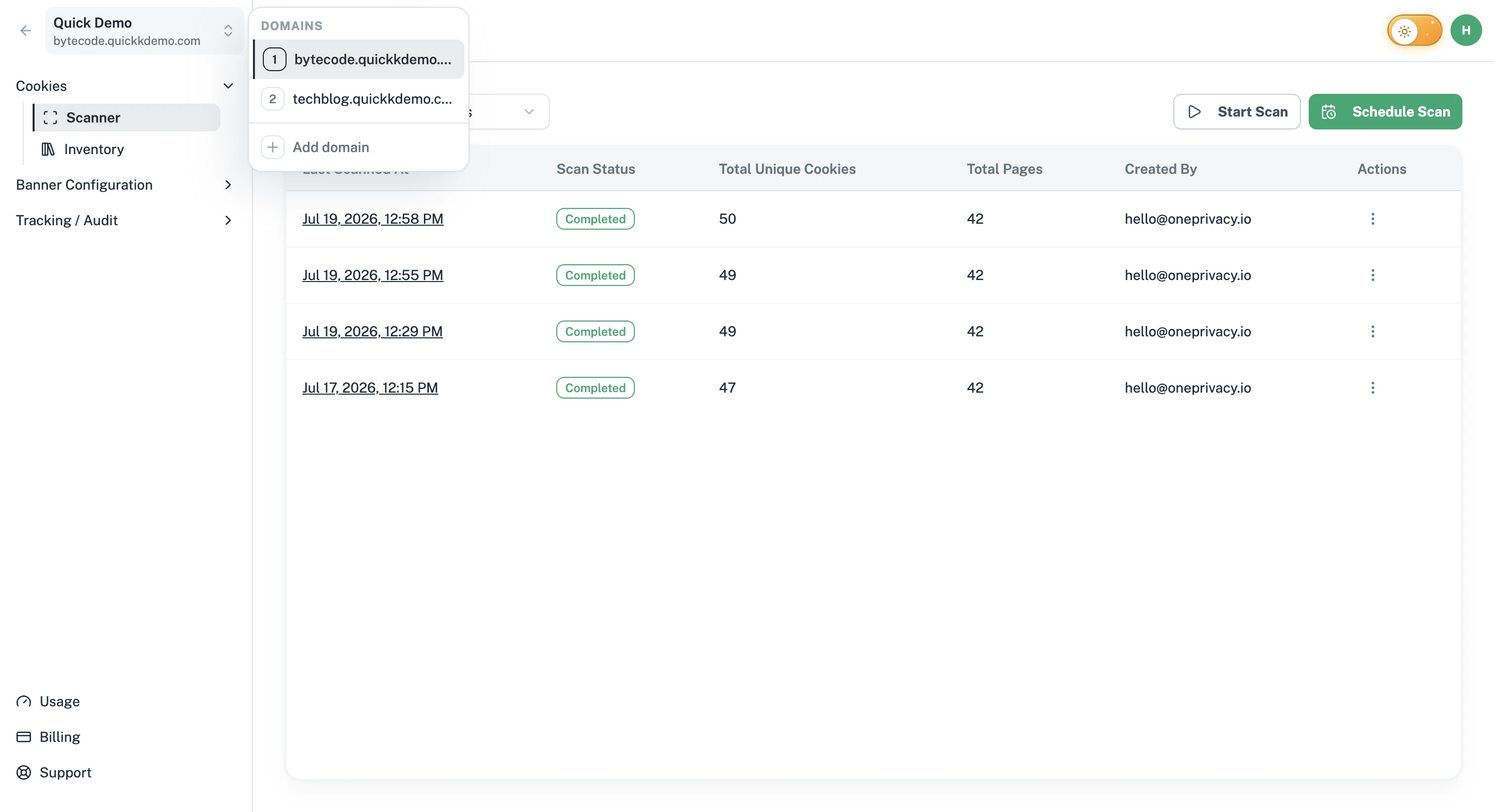The height and width of the screenshot is (812, 1494).
Task: Open actions menu for 12:58 PM scan
Action: (1373, 219)
